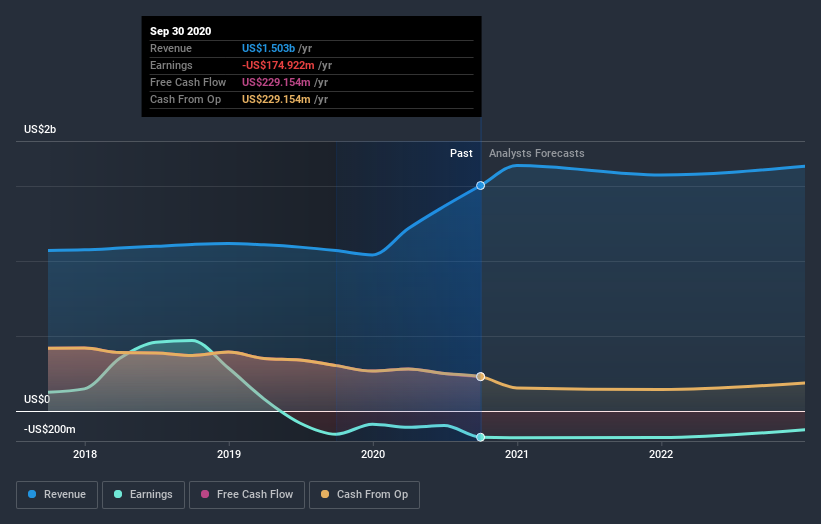This screenshot has width=821, height=524.
Task: Click the 2019 x-axis label
Action: point(229,454)
